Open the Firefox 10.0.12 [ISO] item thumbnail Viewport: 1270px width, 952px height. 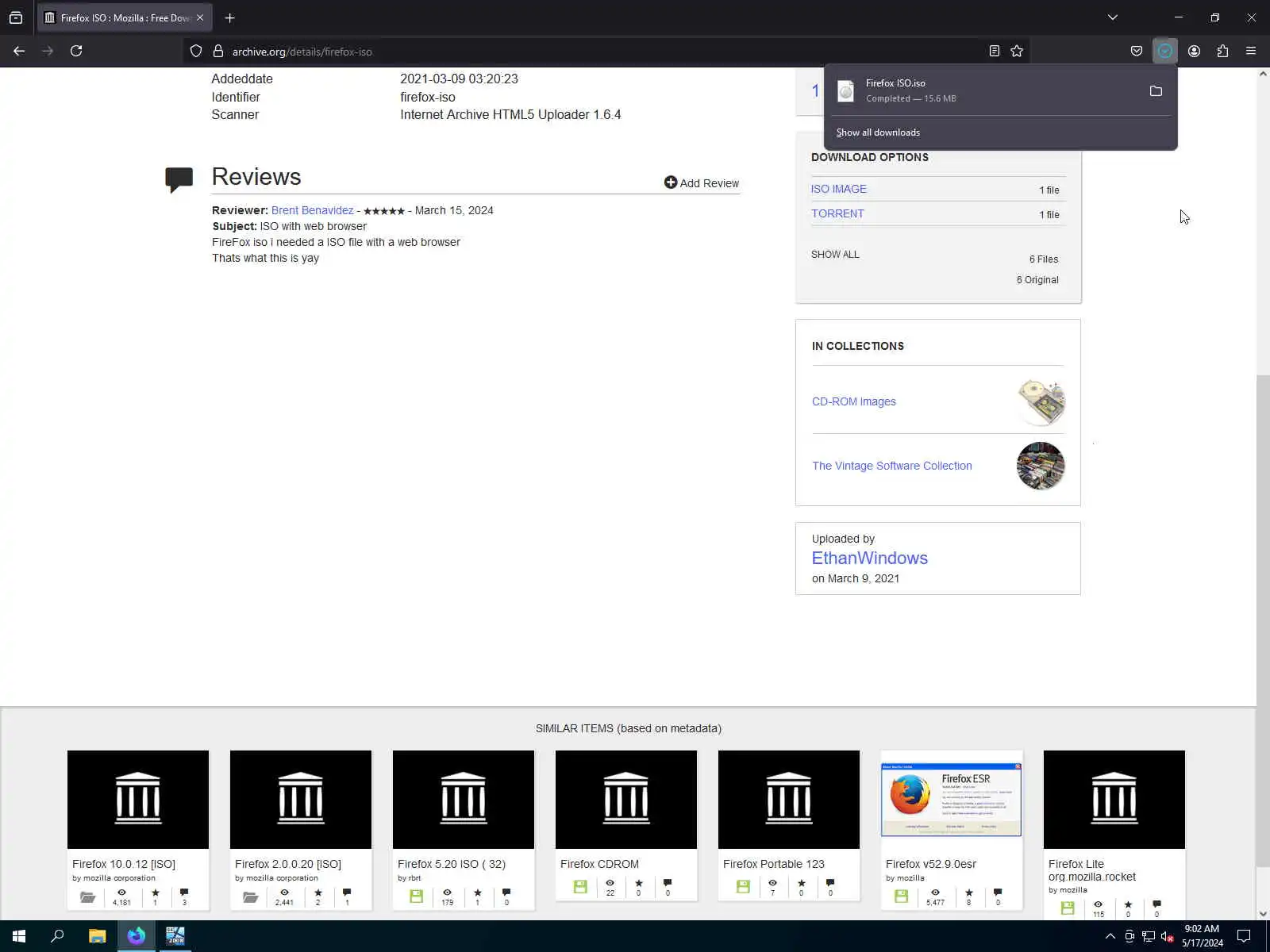[x=138, y=800]
